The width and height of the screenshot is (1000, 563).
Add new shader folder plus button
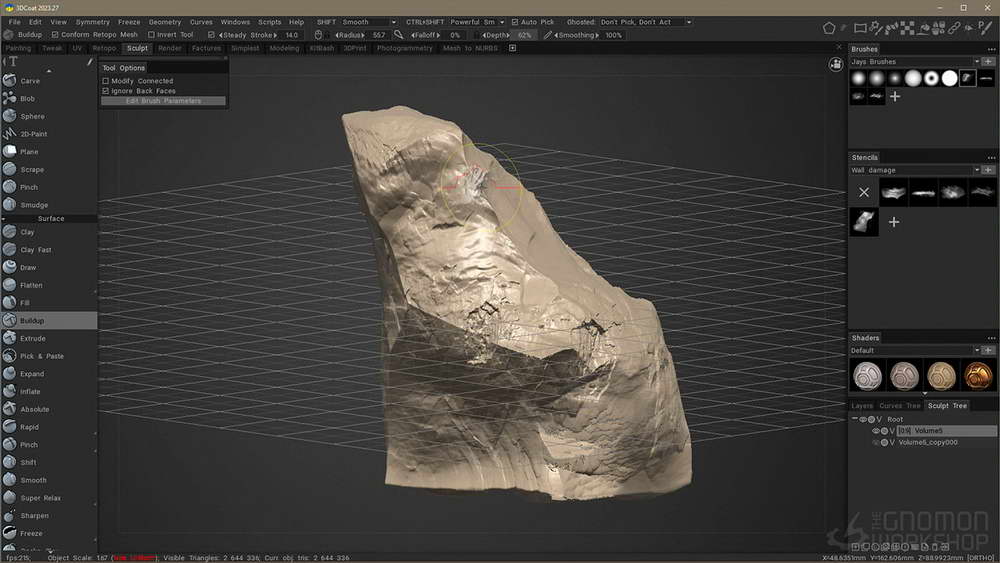tap(988, 351)
